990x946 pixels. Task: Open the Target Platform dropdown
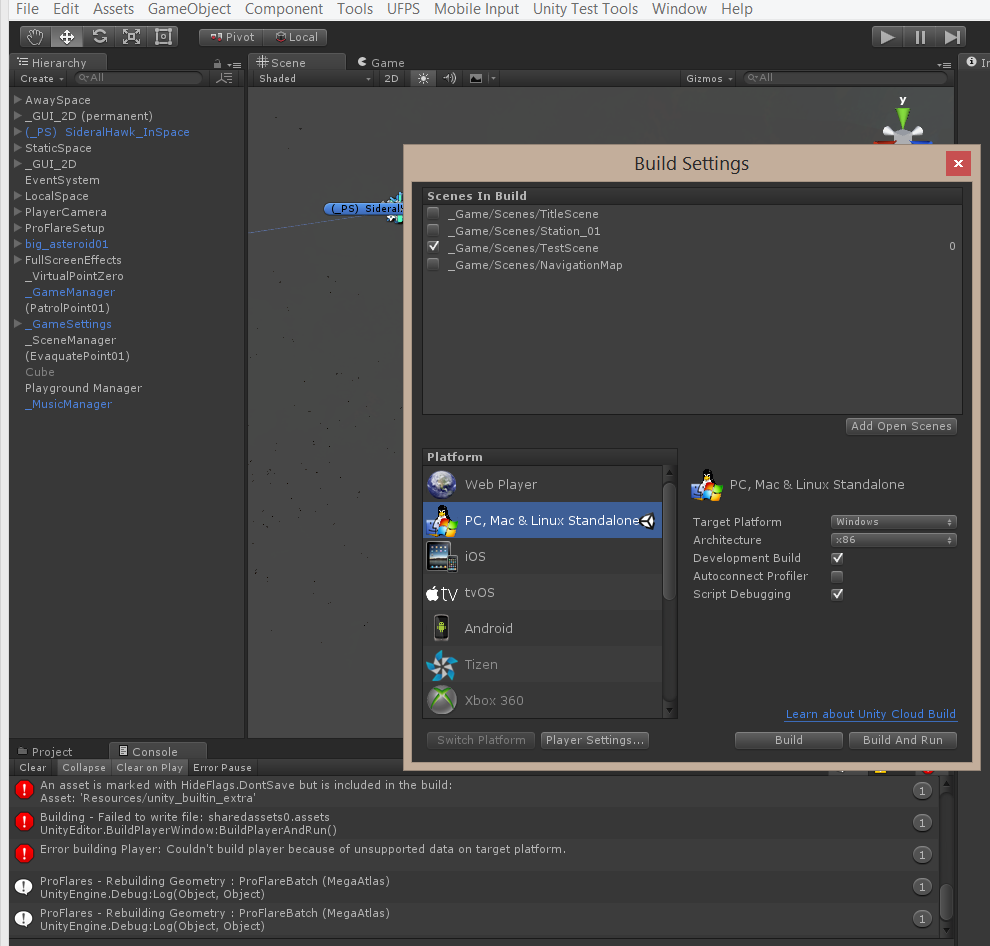(x=893, y=521)
